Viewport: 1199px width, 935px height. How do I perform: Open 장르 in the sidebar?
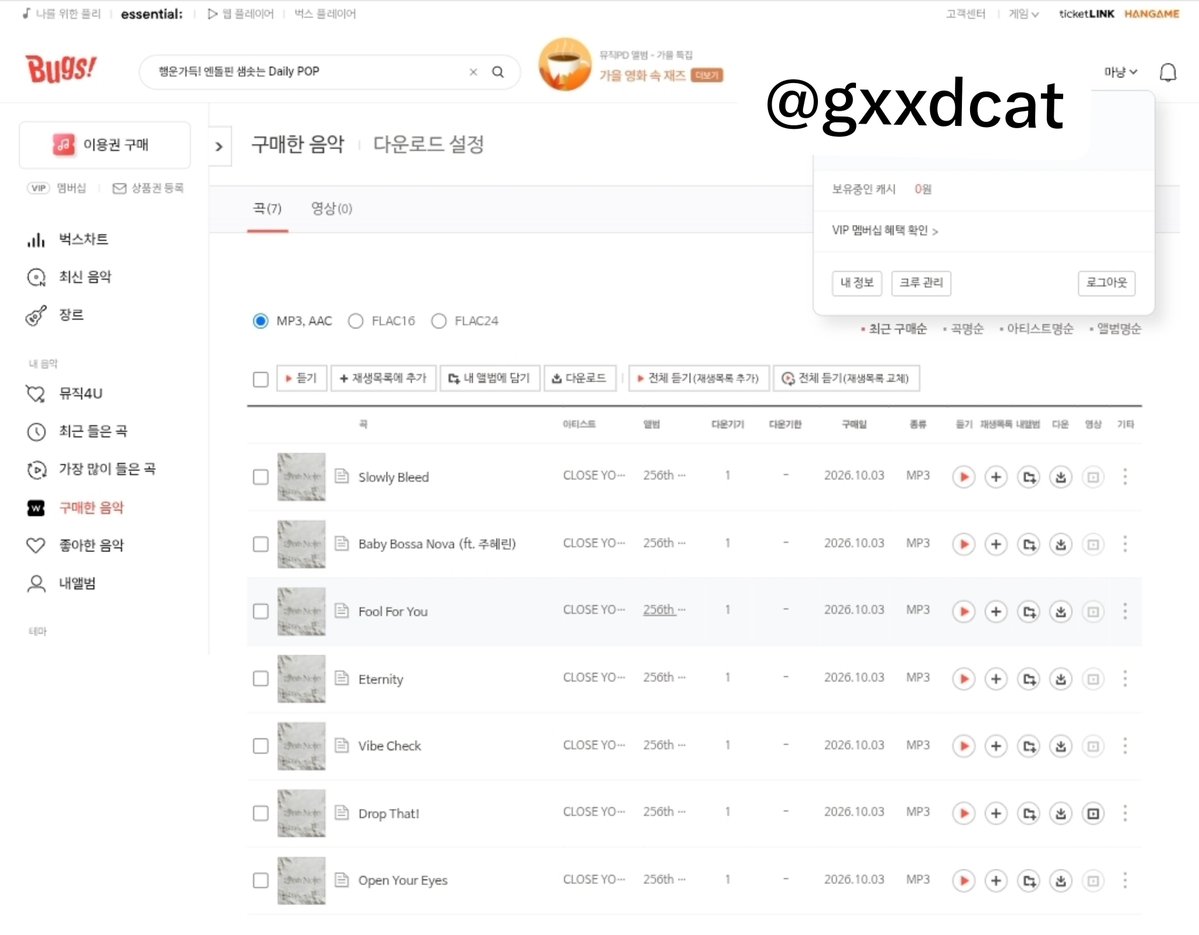click(x=70, y=315)
